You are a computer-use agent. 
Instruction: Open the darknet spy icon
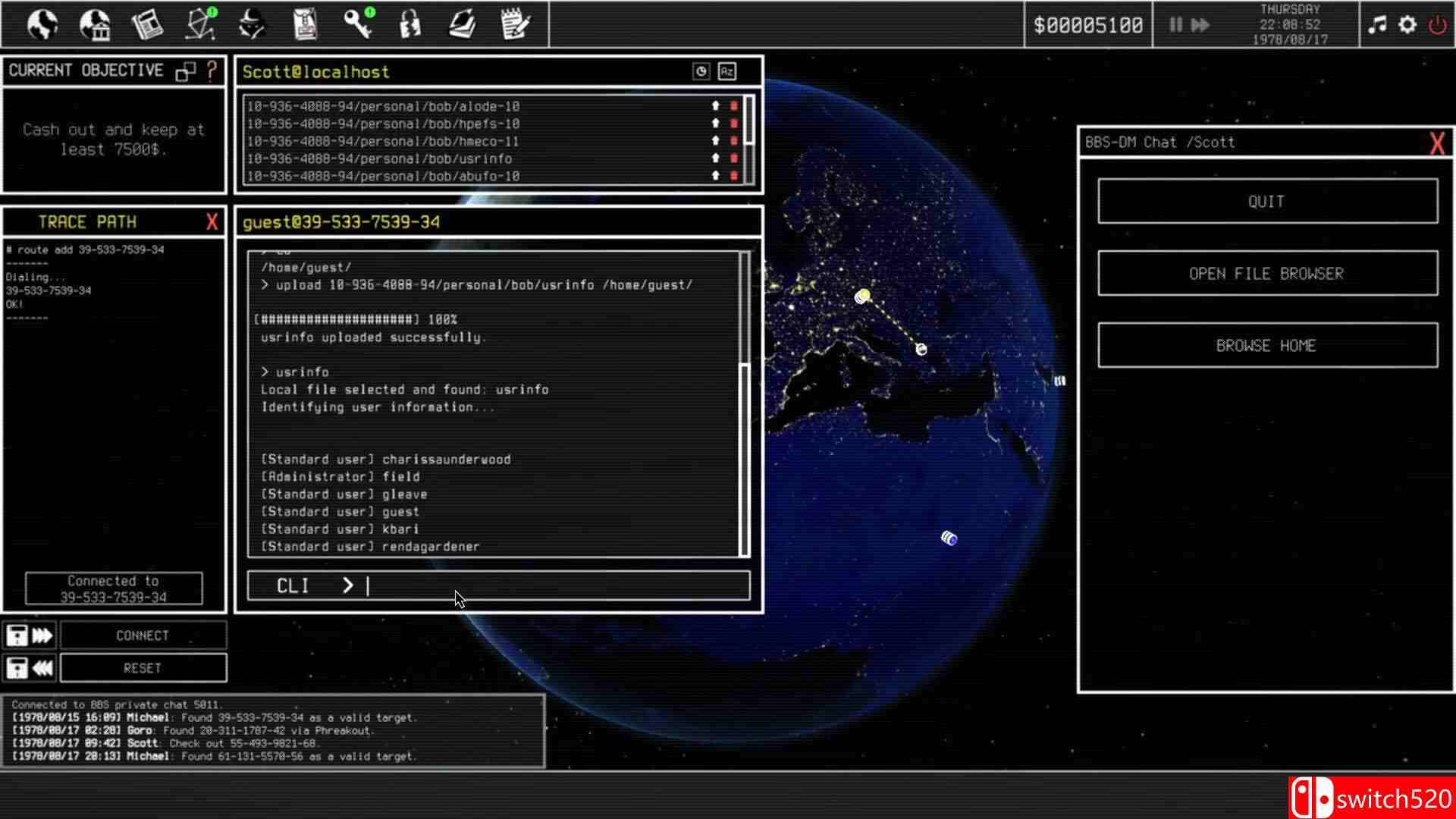click(x=253, y=24)
